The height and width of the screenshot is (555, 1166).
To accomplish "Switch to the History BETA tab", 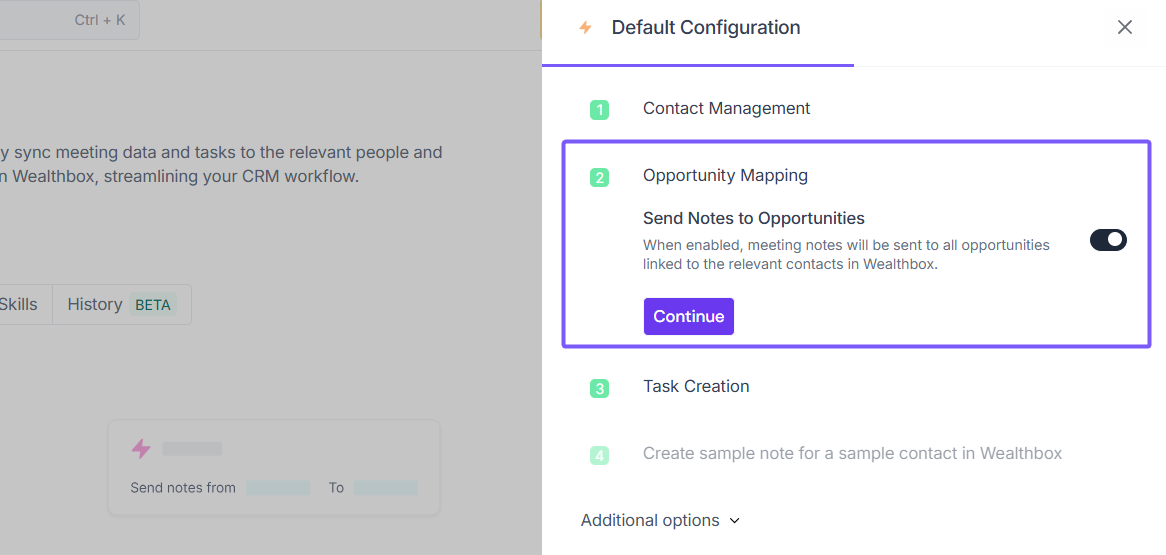I will 121,304.
